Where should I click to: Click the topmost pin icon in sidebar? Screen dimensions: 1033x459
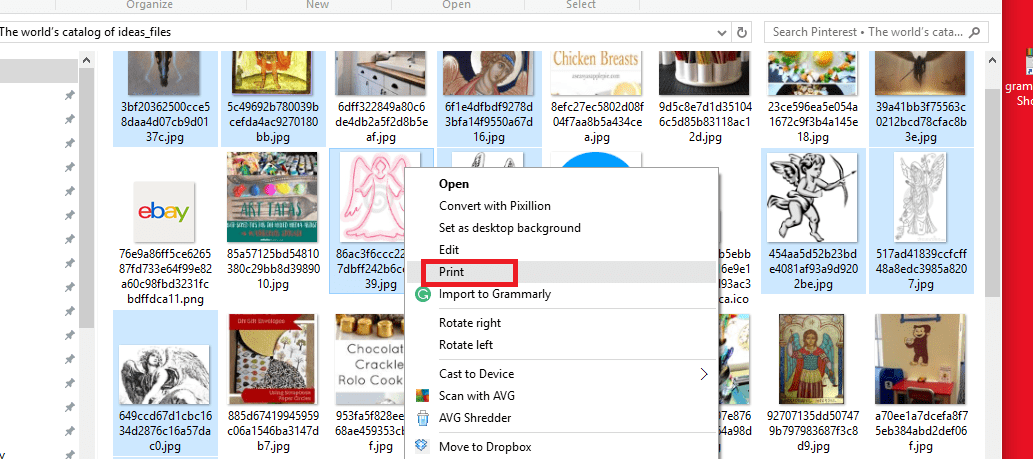(x=69, y=95)
